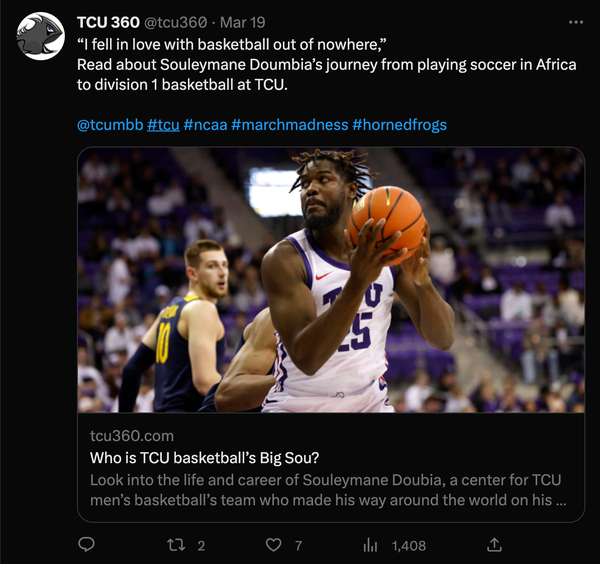Open the basketball player article image
This screenshot has width=600, height=564.
[331, 280]
